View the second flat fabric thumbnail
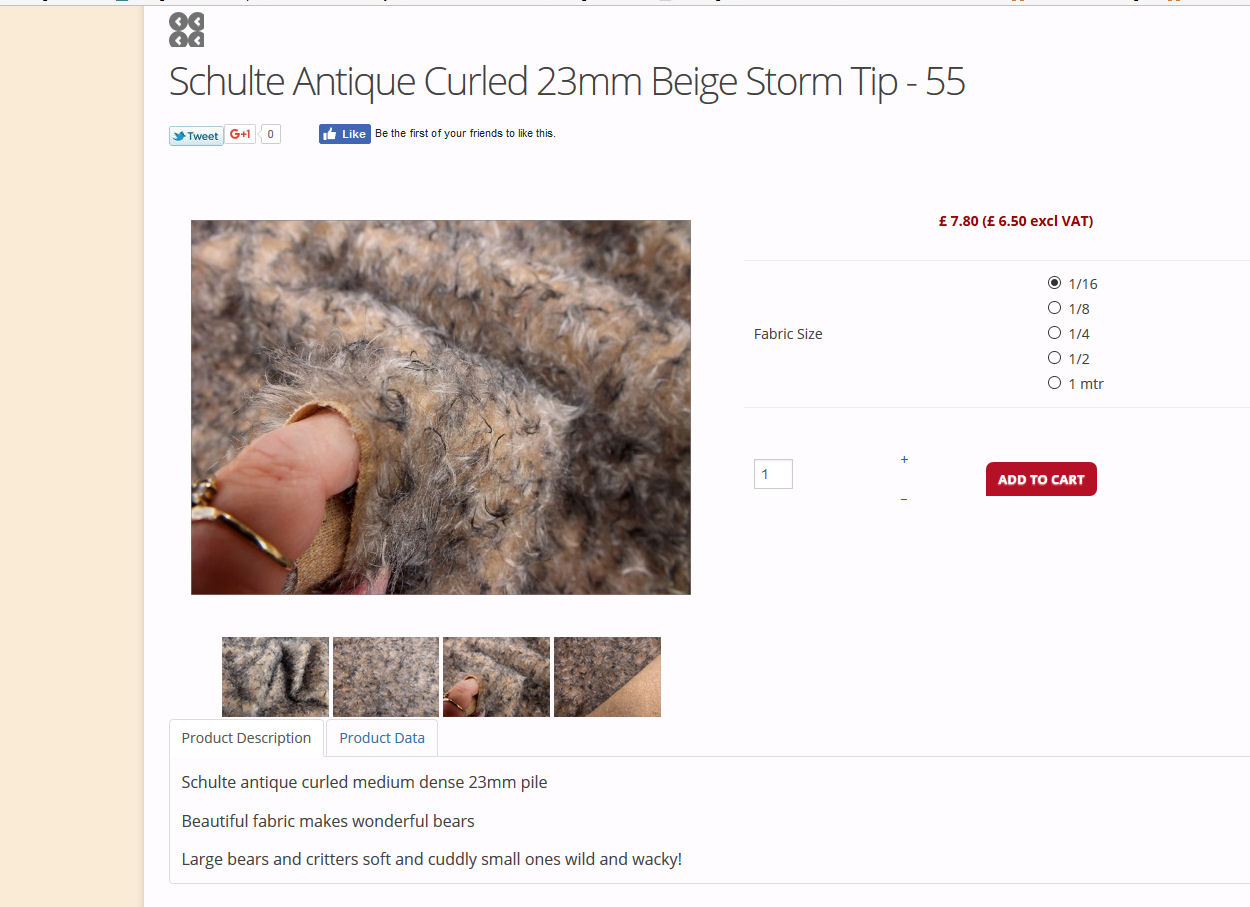 pos(386,677)
